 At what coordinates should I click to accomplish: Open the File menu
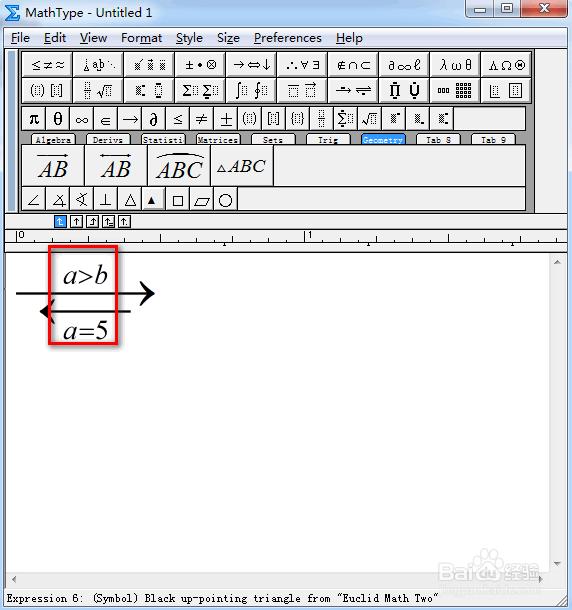pos(20,38)
